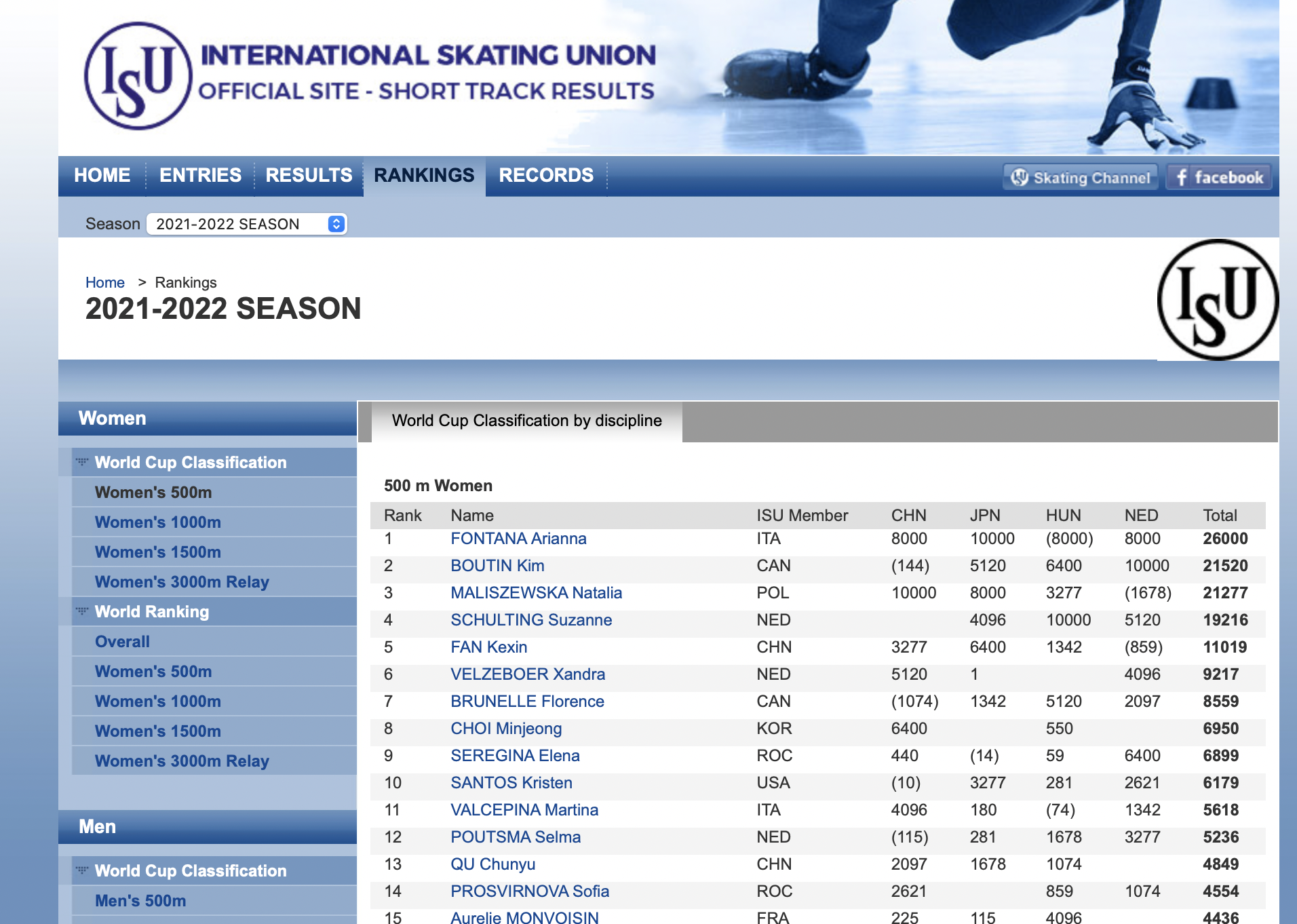Collapse Men World Cup Classification tree icon
This screenshot has width=1297, height=924.
[x=82, y=870]
